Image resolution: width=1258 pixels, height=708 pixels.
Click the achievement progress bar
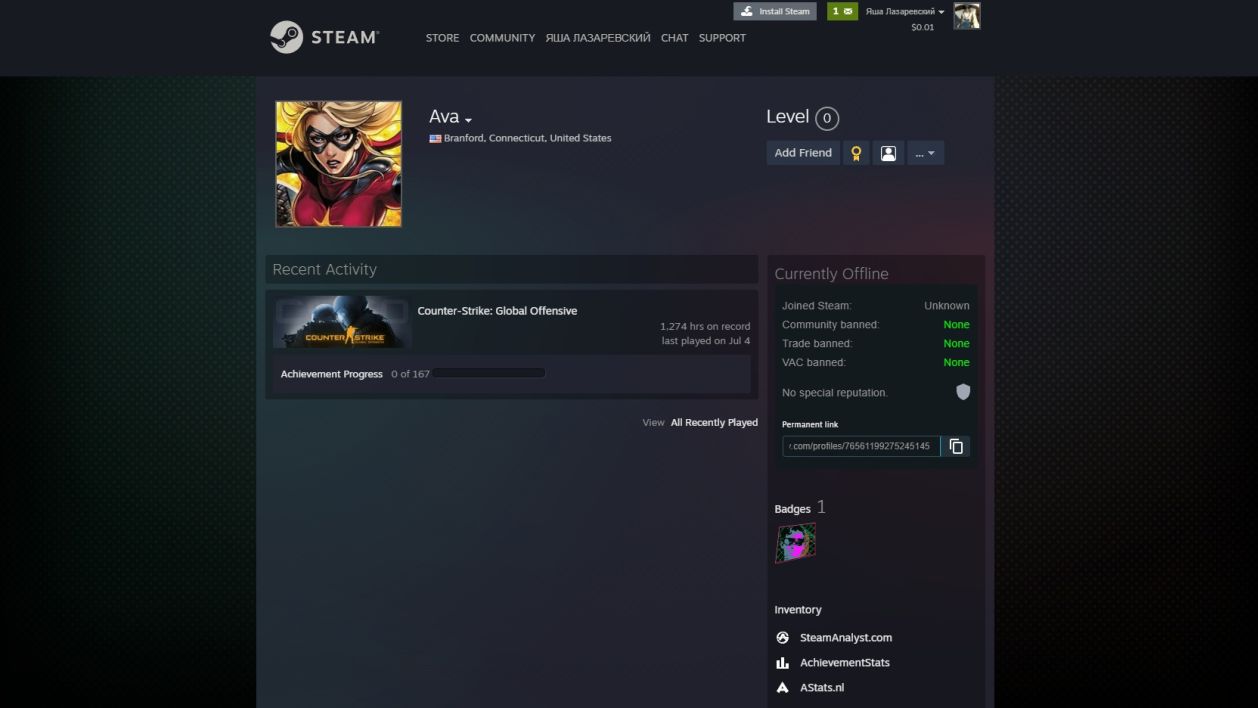click(x=489, y=374)
